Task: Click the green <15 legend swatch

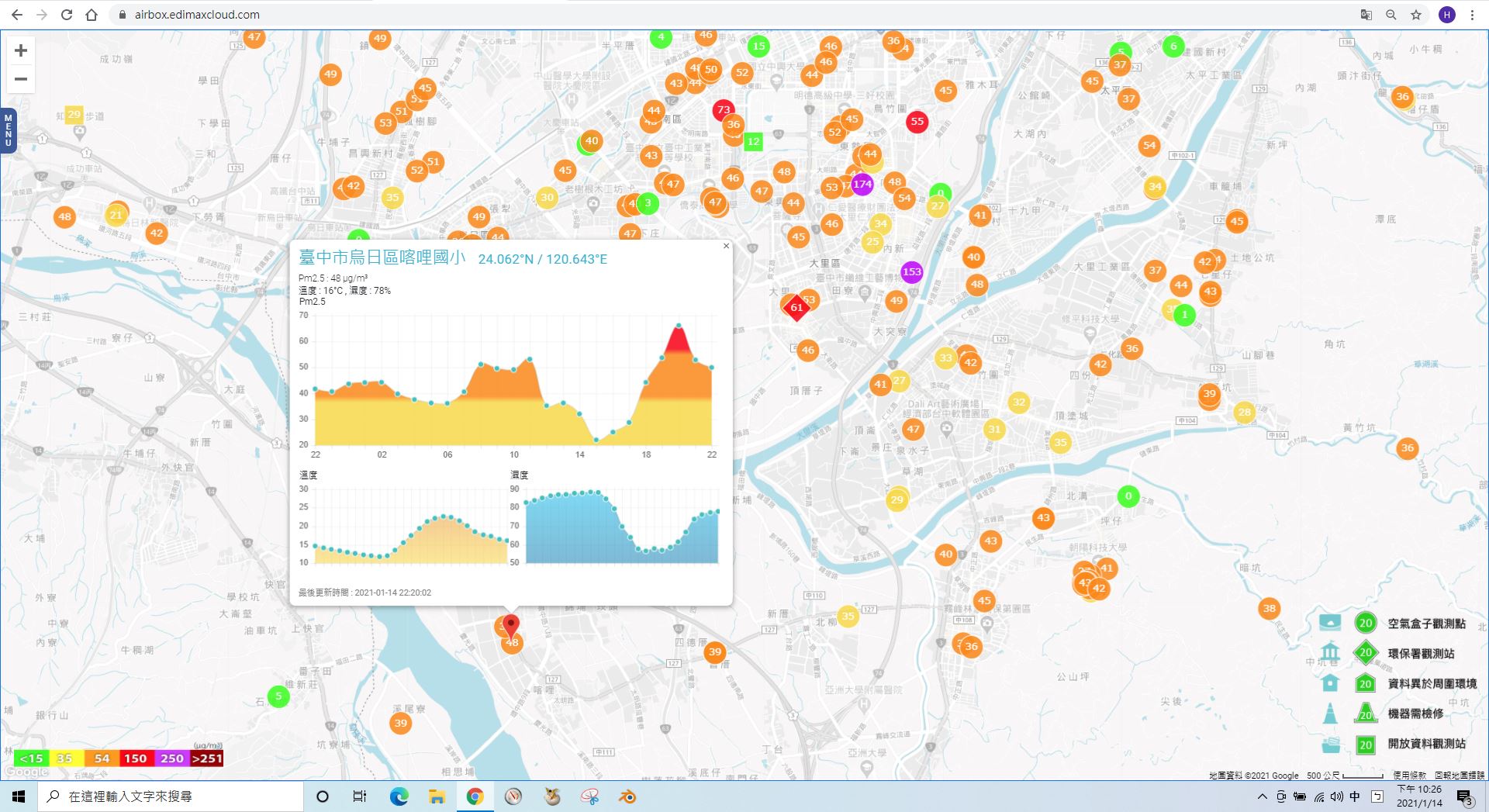Action: [32, 758]
